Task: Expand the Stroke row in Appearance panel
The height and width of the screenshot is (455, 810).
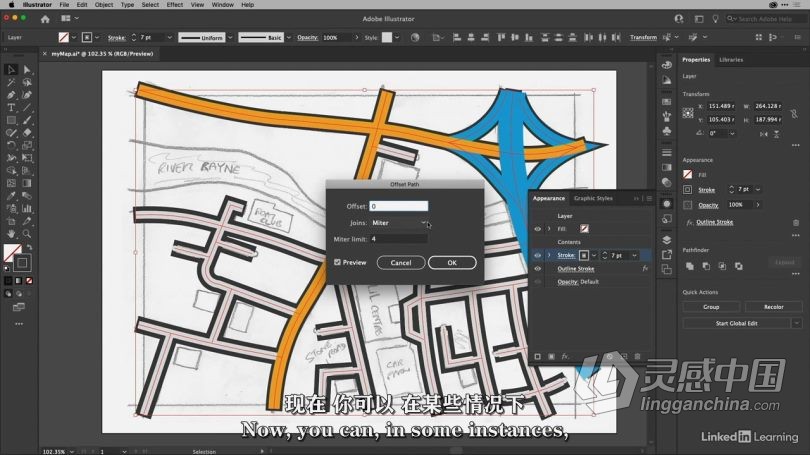Action: 549,255
